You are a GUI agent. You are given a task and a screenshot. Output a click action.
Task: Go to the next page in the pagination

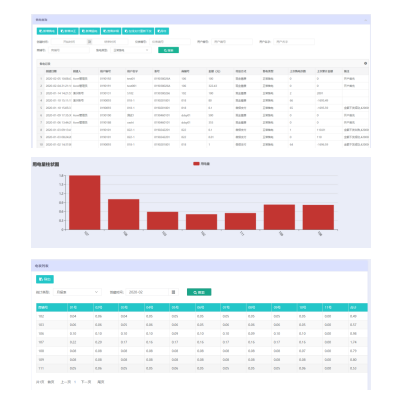tap(86, 382)
